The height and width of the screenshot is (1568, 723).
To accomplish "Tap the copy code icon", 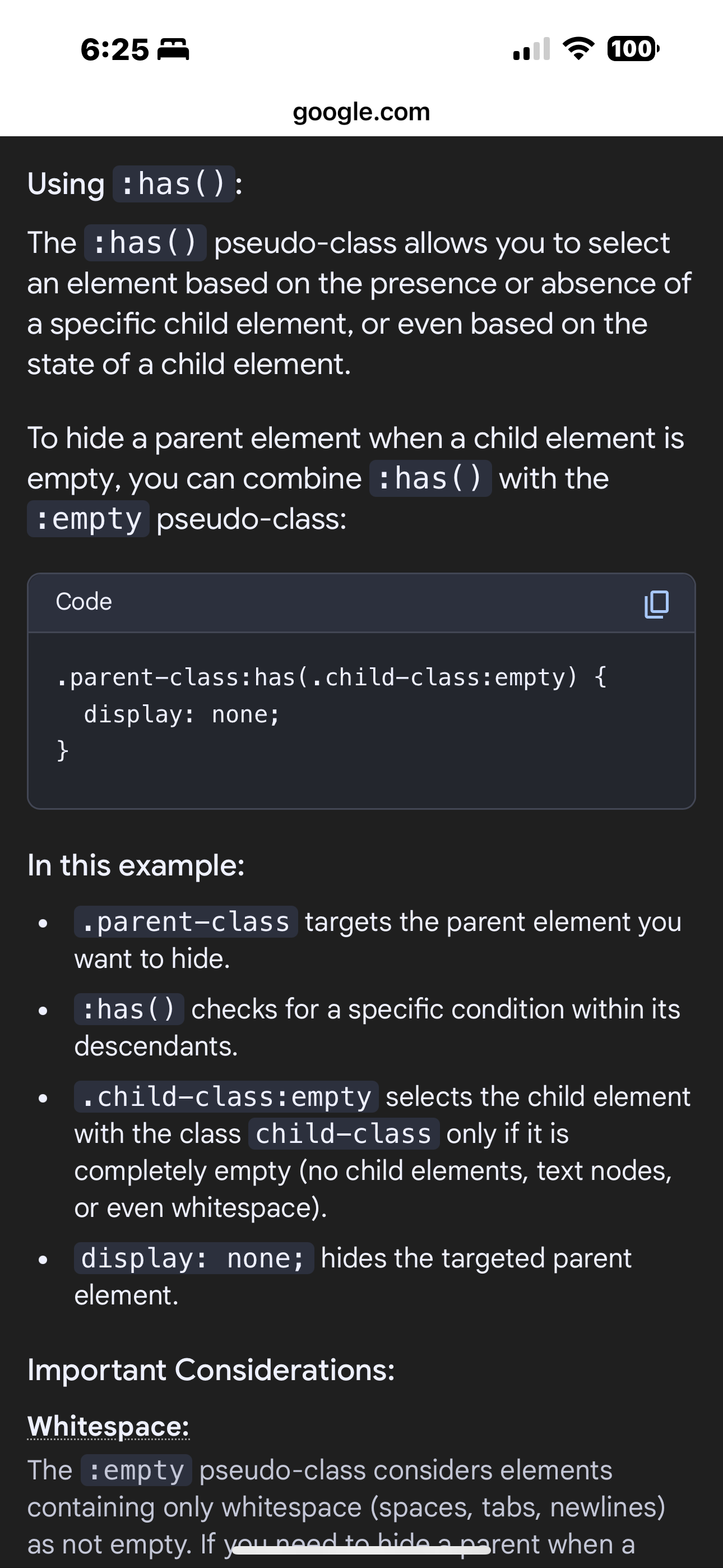I will tap(656, 603).
